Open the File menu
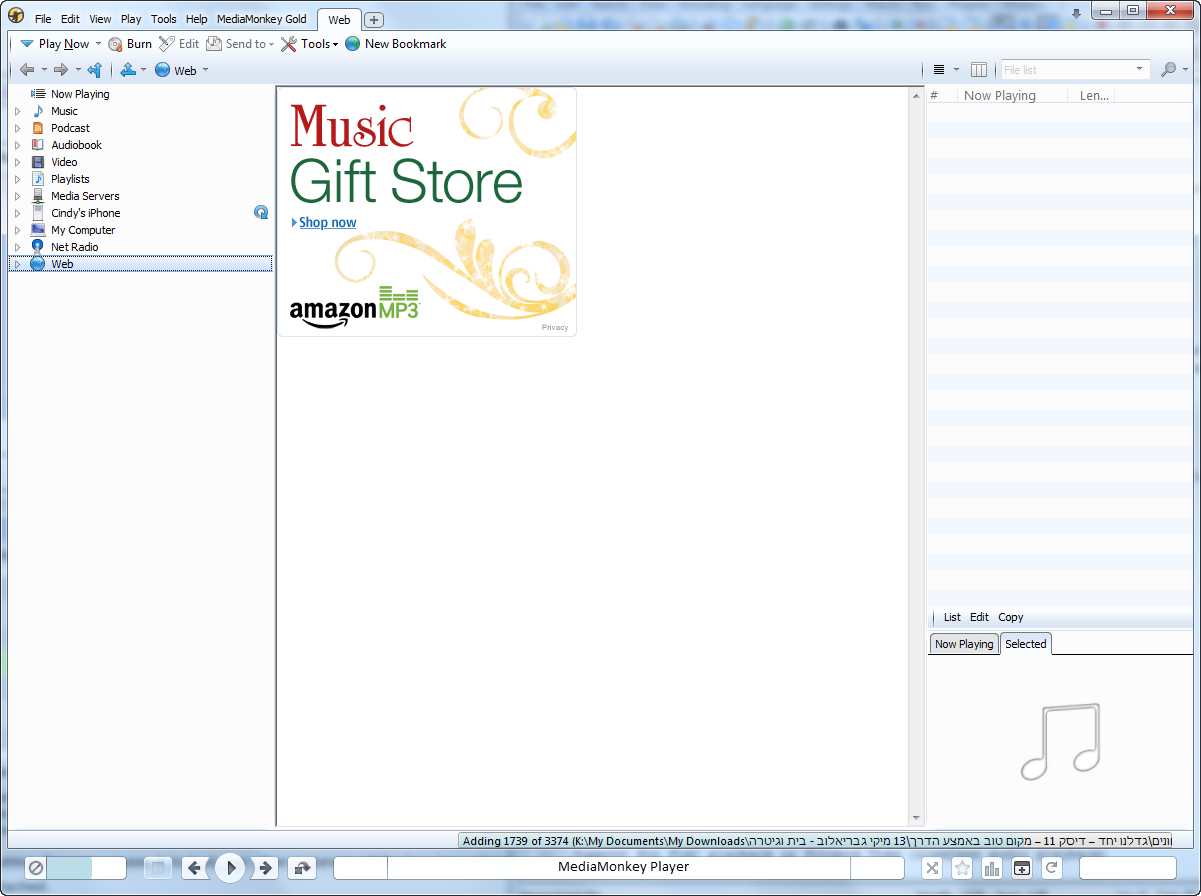The height and width of the screenshot is (896, 1201). (43, 19)
